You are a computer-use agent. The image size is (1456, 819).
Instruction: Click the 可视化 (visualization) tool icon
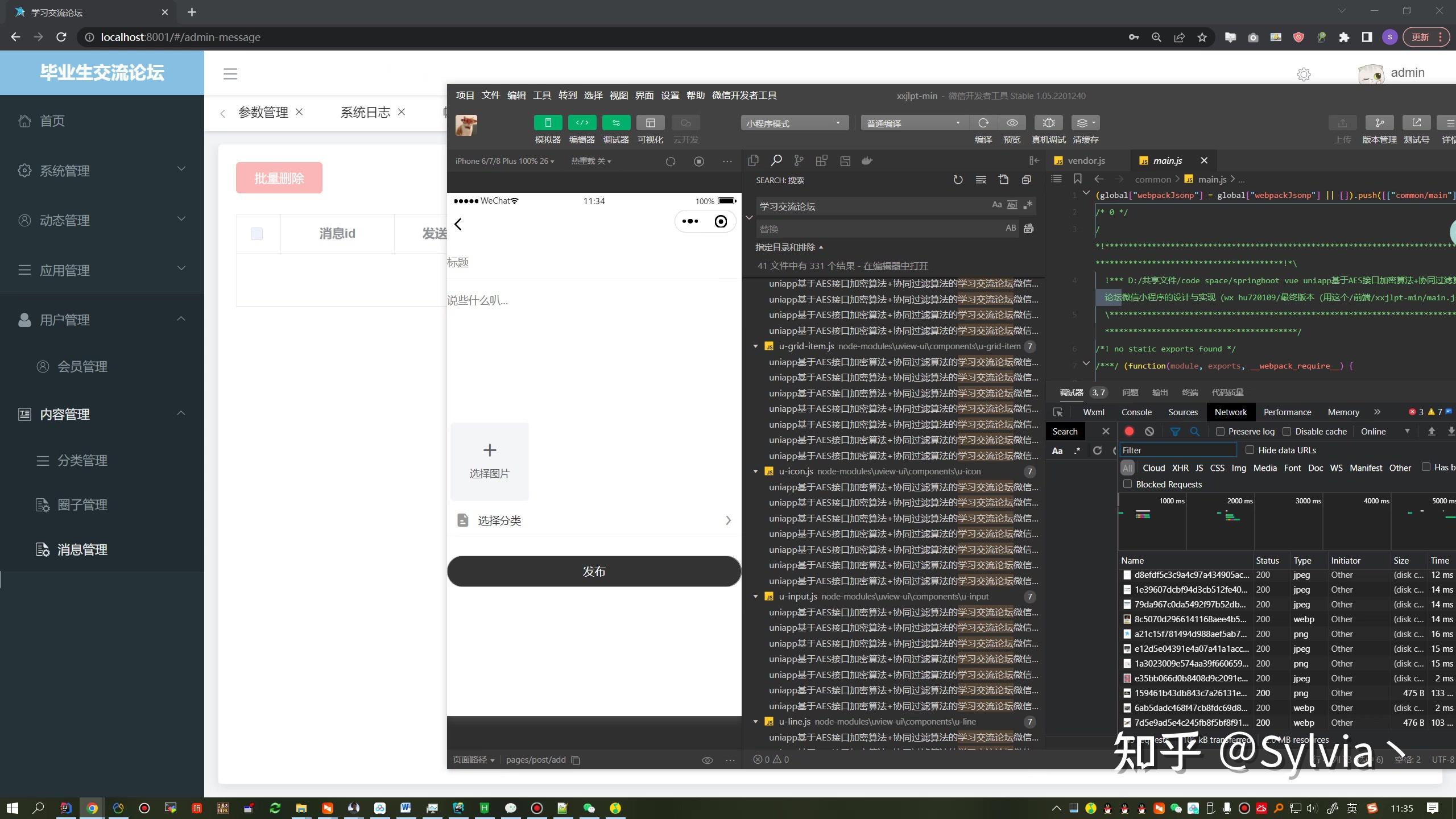[x=650, y=122]
